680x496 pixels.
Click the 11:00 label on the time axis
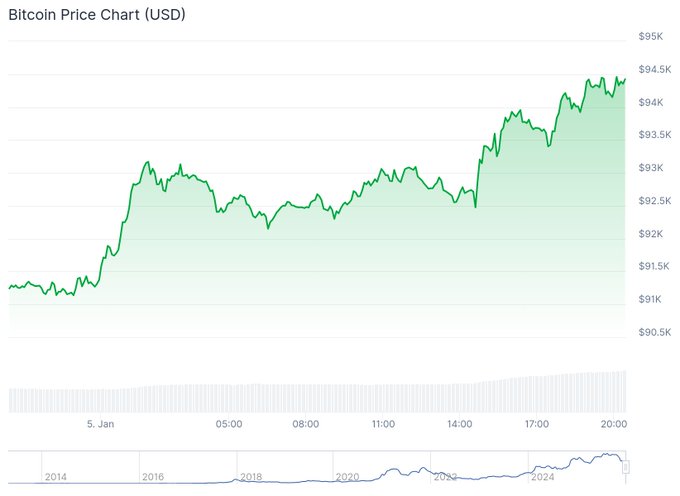(383, 424)
